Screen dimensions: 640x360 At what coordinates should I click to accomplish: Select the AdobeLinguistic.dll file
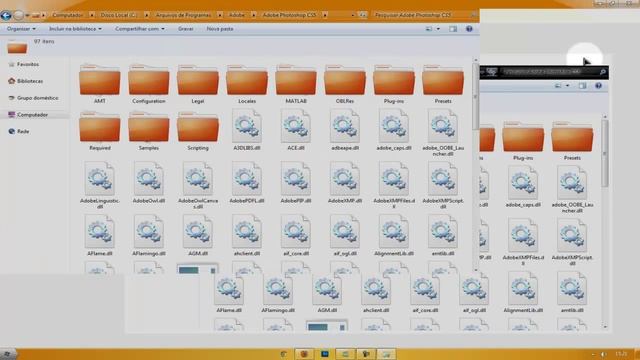[x=100, y=185]
